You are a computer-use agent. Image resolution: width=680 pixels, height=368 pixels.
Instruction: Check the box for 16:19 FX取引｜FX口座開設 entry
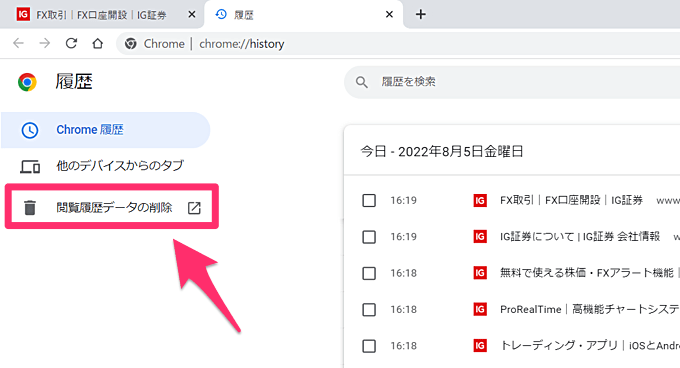[x=369, y=200]
